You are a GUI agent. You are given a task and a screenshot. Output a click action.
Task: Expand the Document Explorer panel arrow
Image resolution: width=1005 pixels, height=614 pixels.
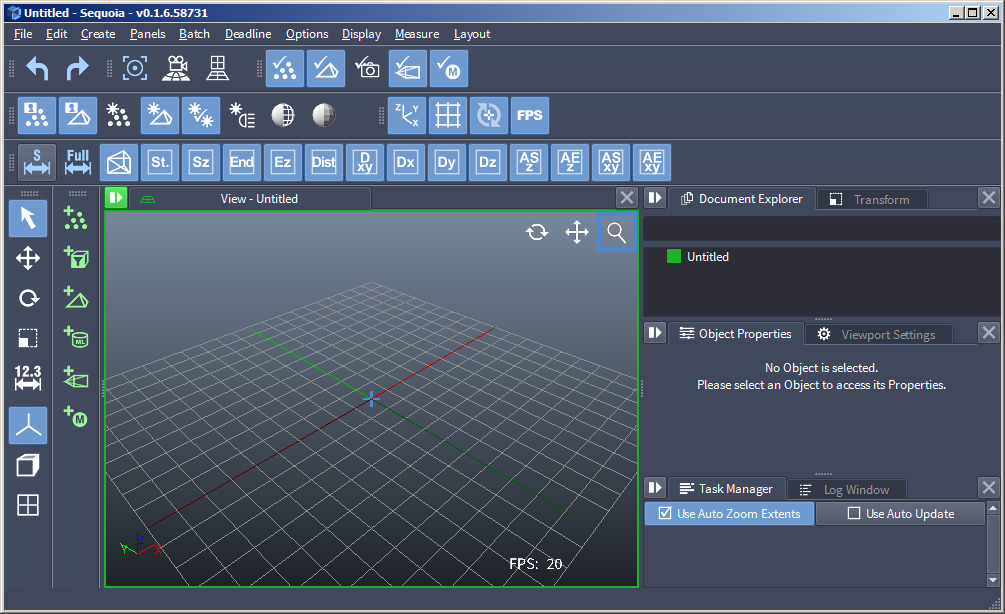654,197
